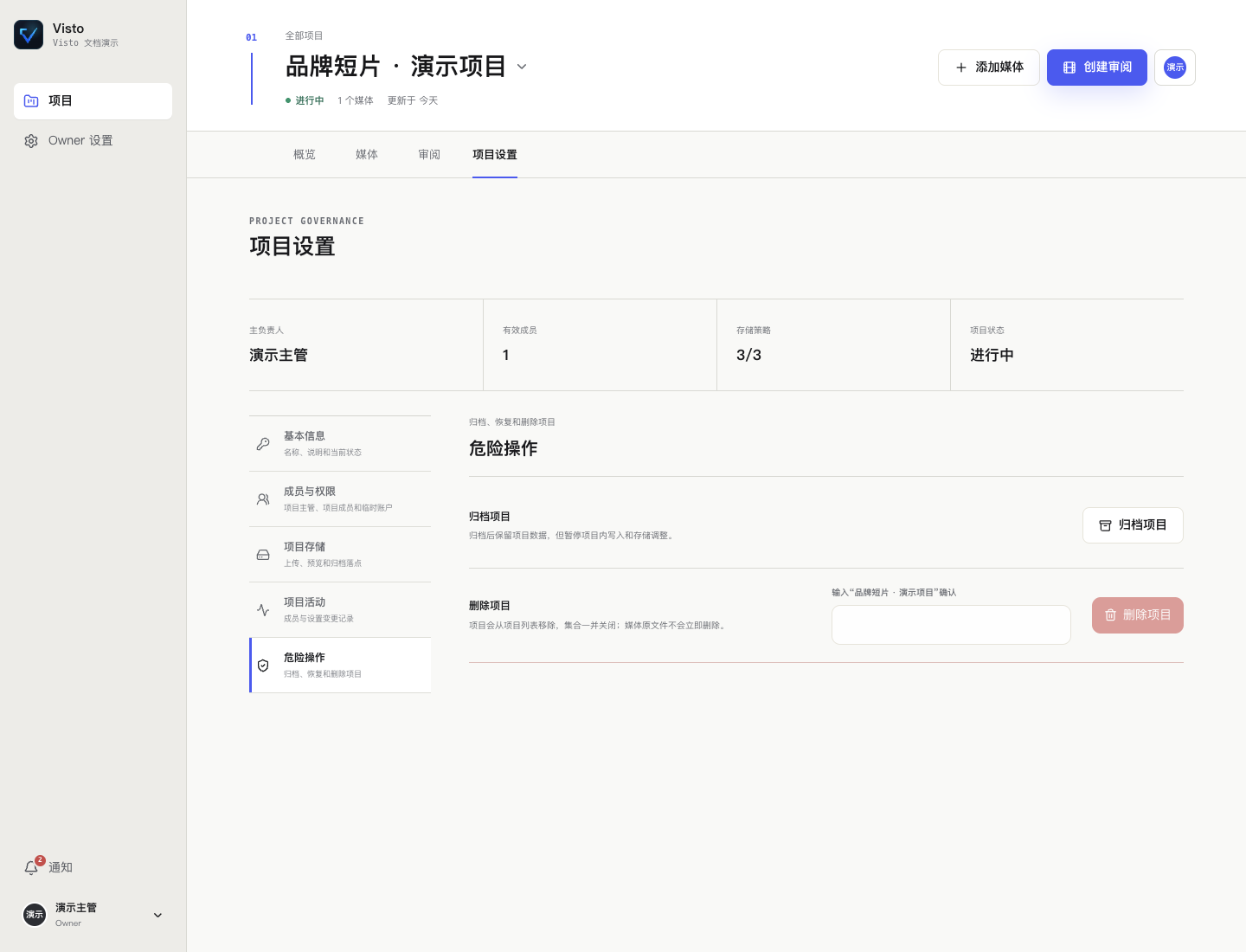Viewport: 1246px width, 952px height.
Task: Click the Visto logo icon
Action: [x=29, y=35]
